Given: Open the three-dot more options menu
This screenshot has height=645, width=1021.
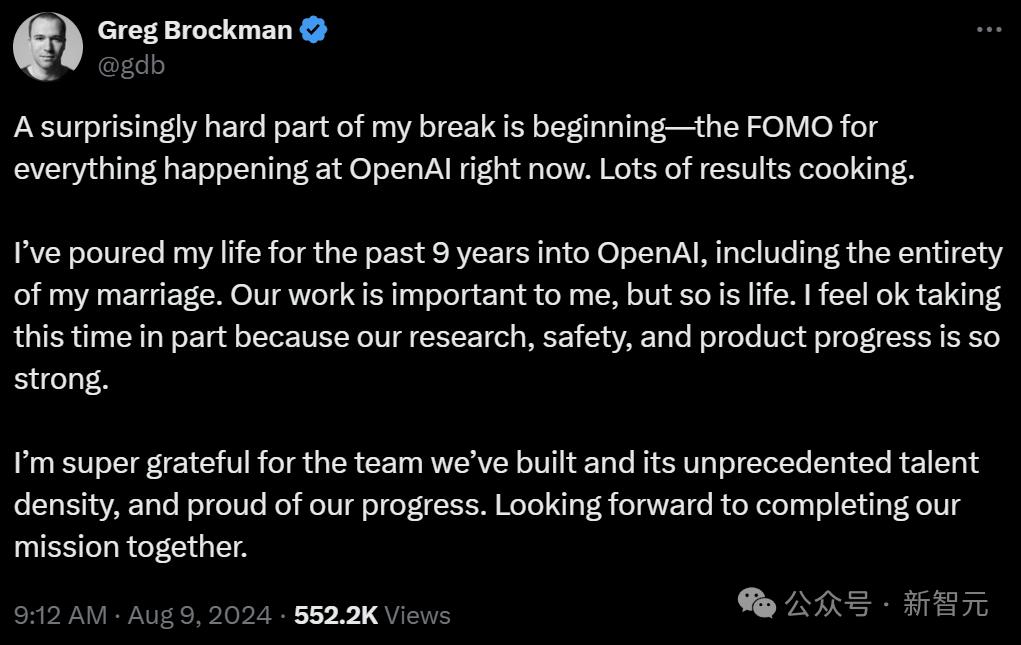Looking at the screenshot, I should [x=988, y=30].
